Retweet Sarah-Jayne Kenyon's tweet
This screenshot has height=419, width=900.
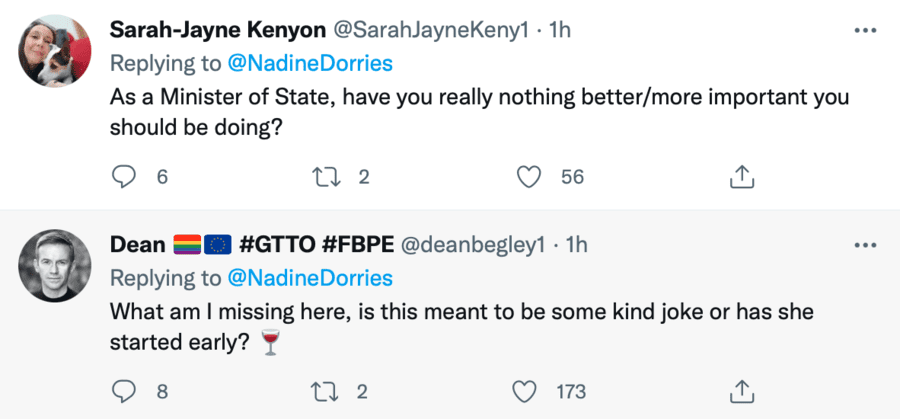pyautogui.click(x=325, y=177)
